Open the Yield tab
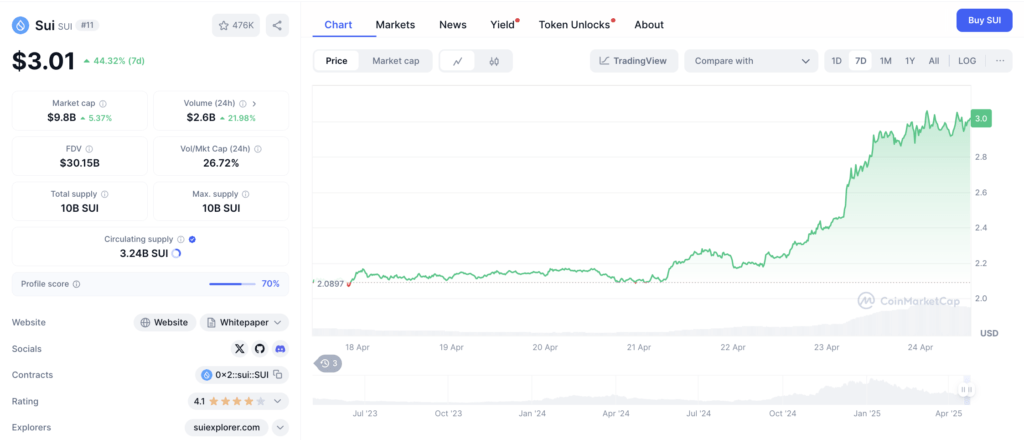The height and width of the screenshot is (440, 1024). click(x=504, y=25)
